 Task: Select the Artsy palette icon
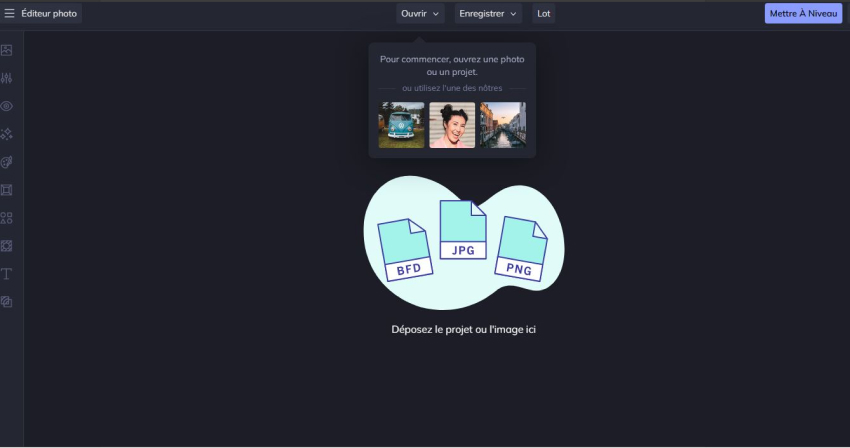tap(7, 162)
